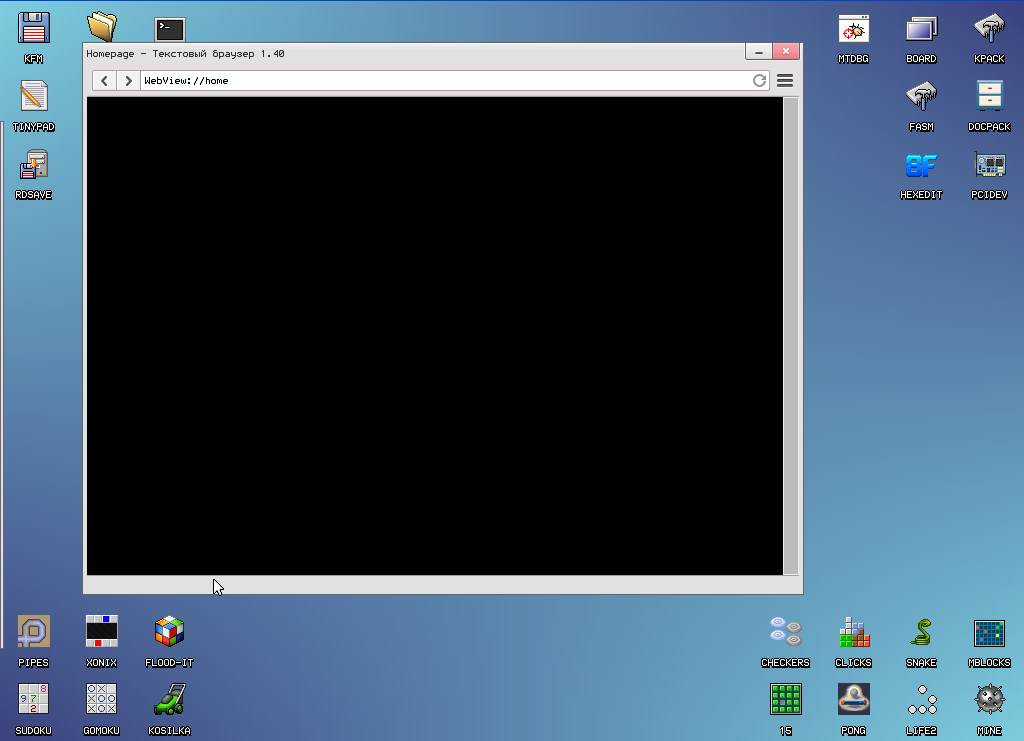Click the Back navigation arrow
The width and height of the screenshot is (1024, 741).
tap(104, 80)
